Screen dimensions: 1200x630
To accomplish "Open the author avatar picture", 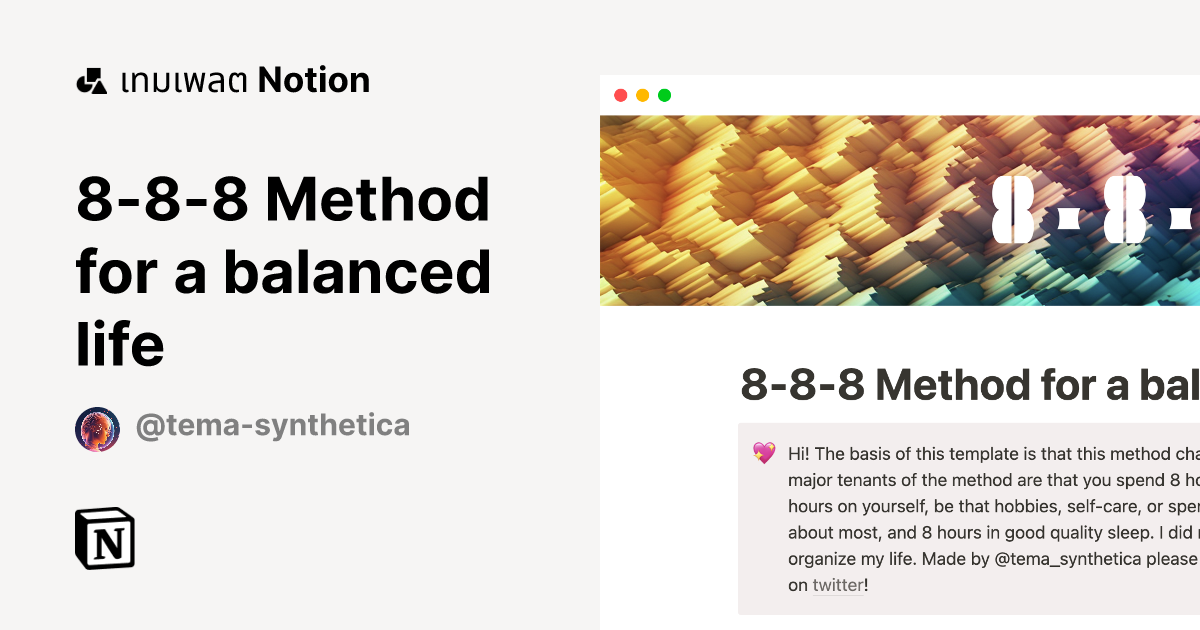I will pyautogui.click(x=97, y=428).
